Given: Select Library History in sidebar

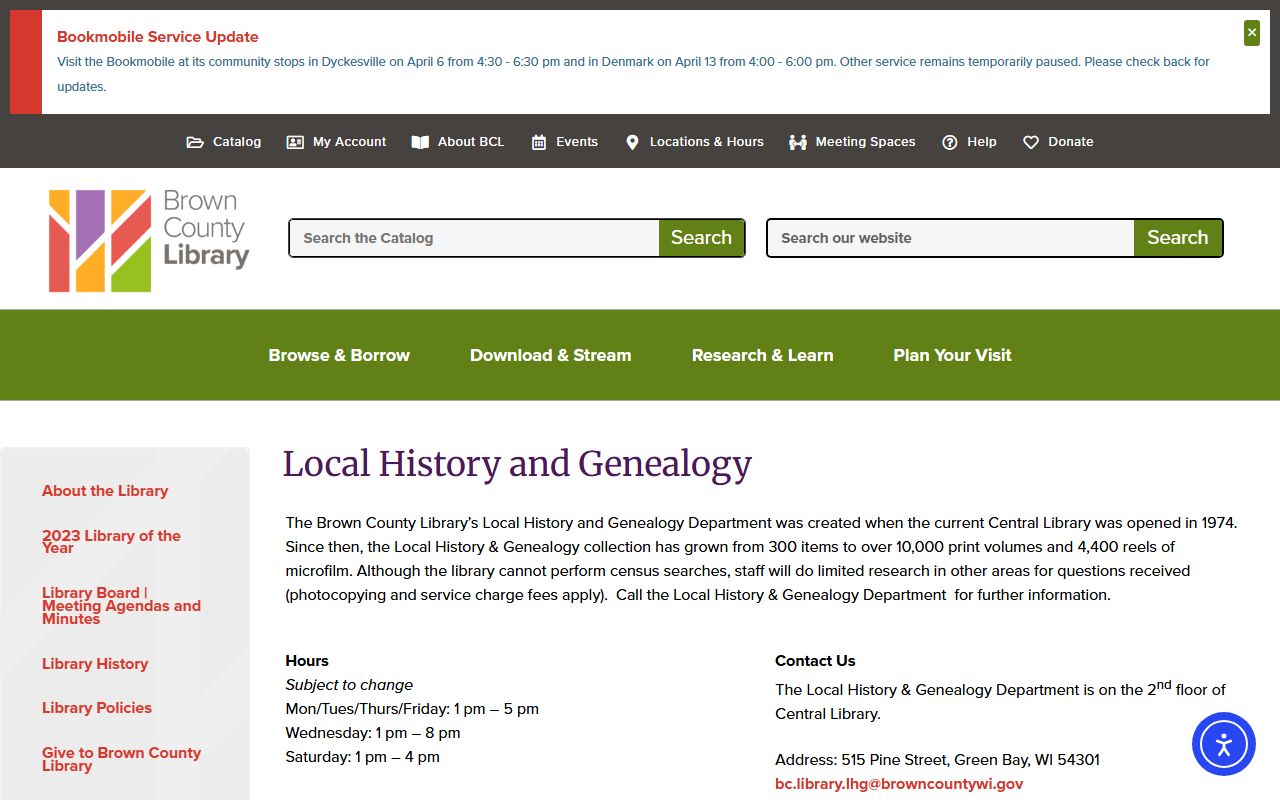Looking at the screenshot, I should click(95, 664).
